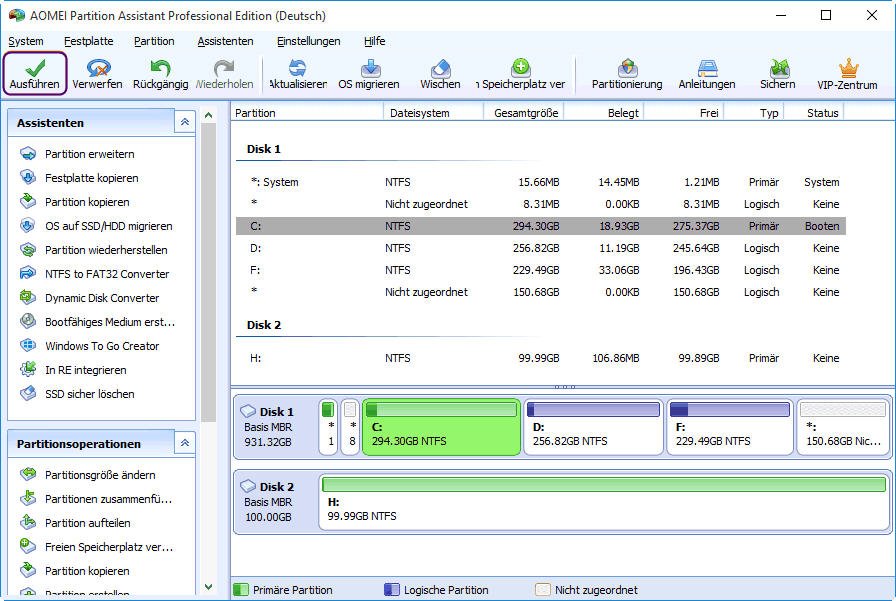The image size is (896, 601).
Task: Open NTFS to FAT32 Converter
Action: 95,274
